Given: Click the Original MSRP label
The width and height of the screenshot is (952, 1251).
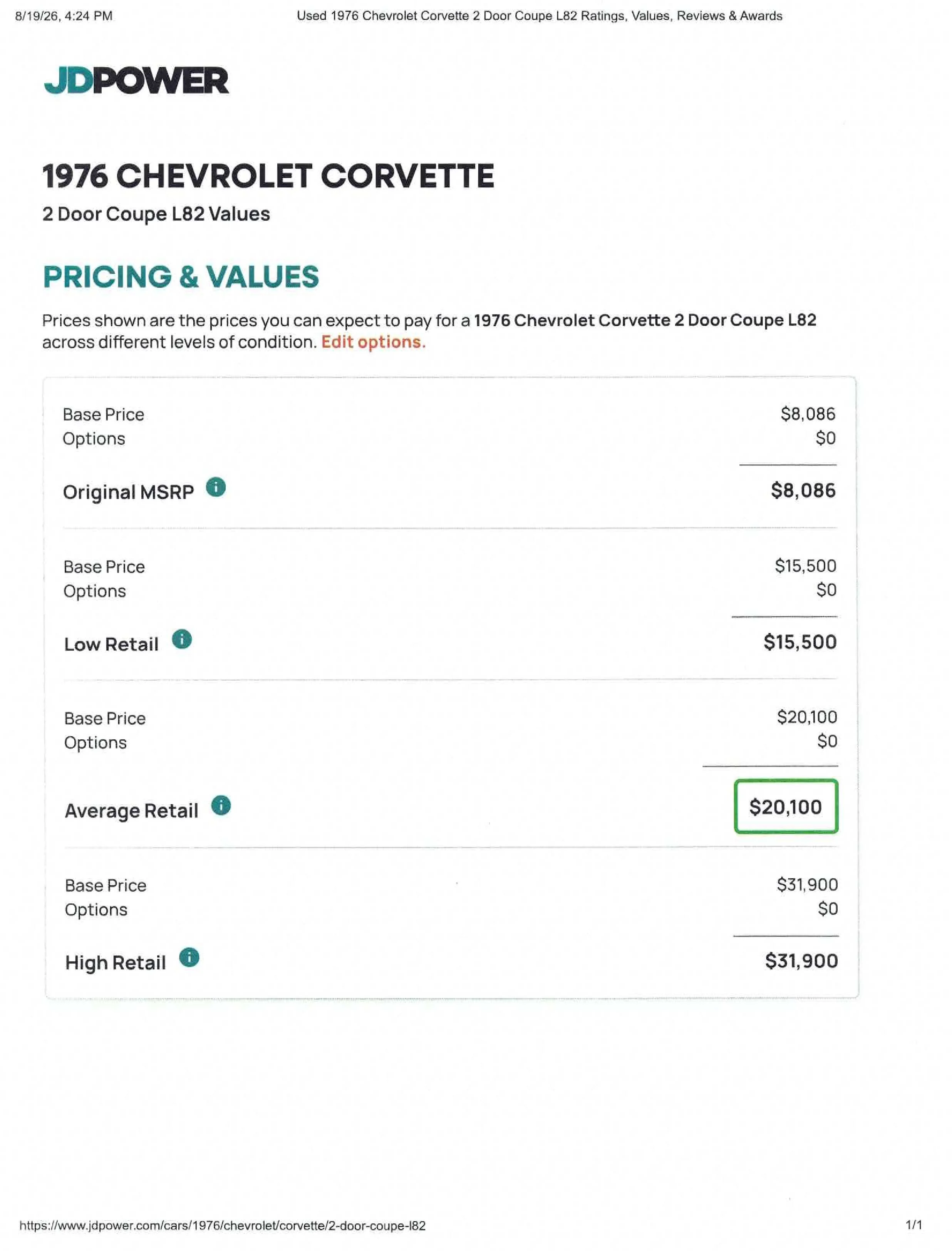Looking at the screenshot, I should tap(129, 492).
